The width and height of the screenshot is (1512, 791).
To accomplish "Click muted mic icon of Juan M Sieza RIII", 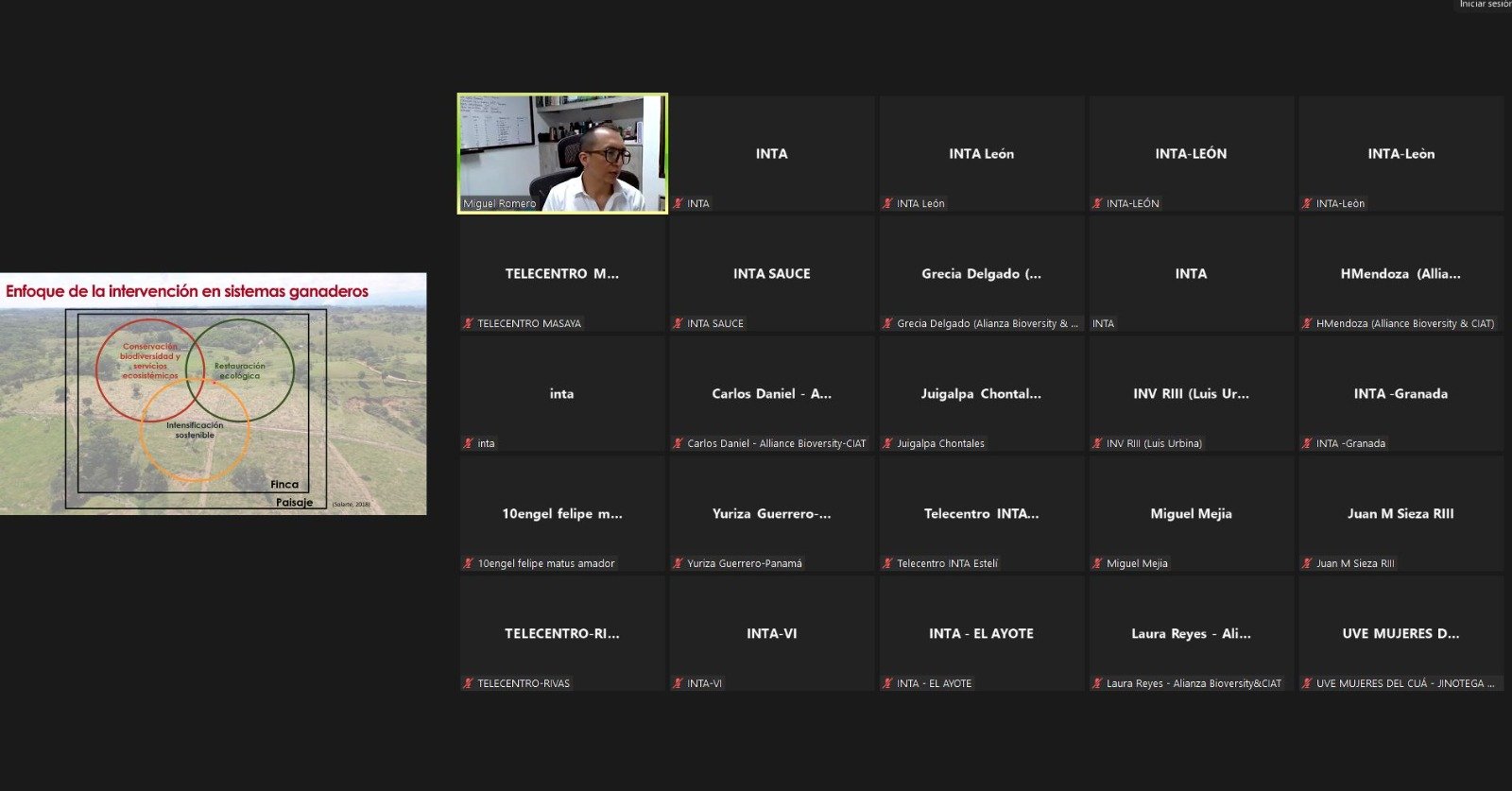I will click(x=1307, y=563).
